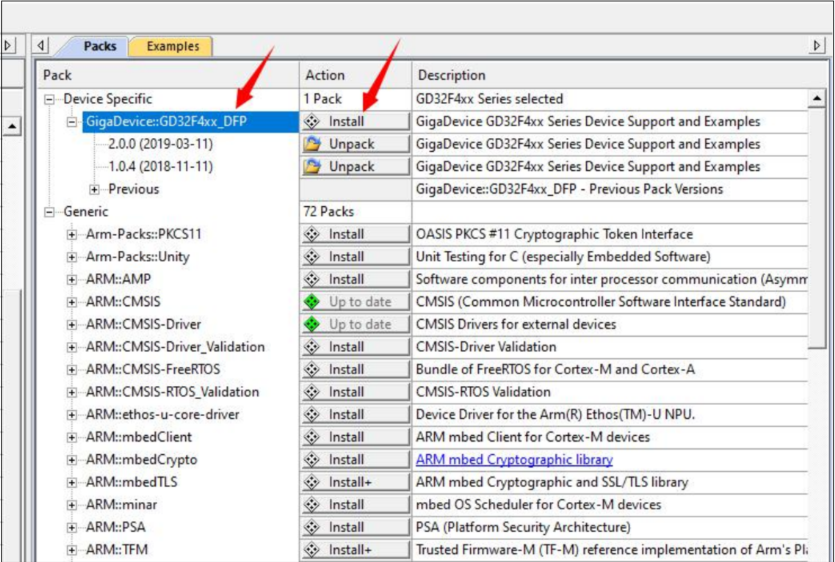Install the ARM::mbedCrypto pack
The height and width of the screenshot is (562, 835).
tap(356, 460)
